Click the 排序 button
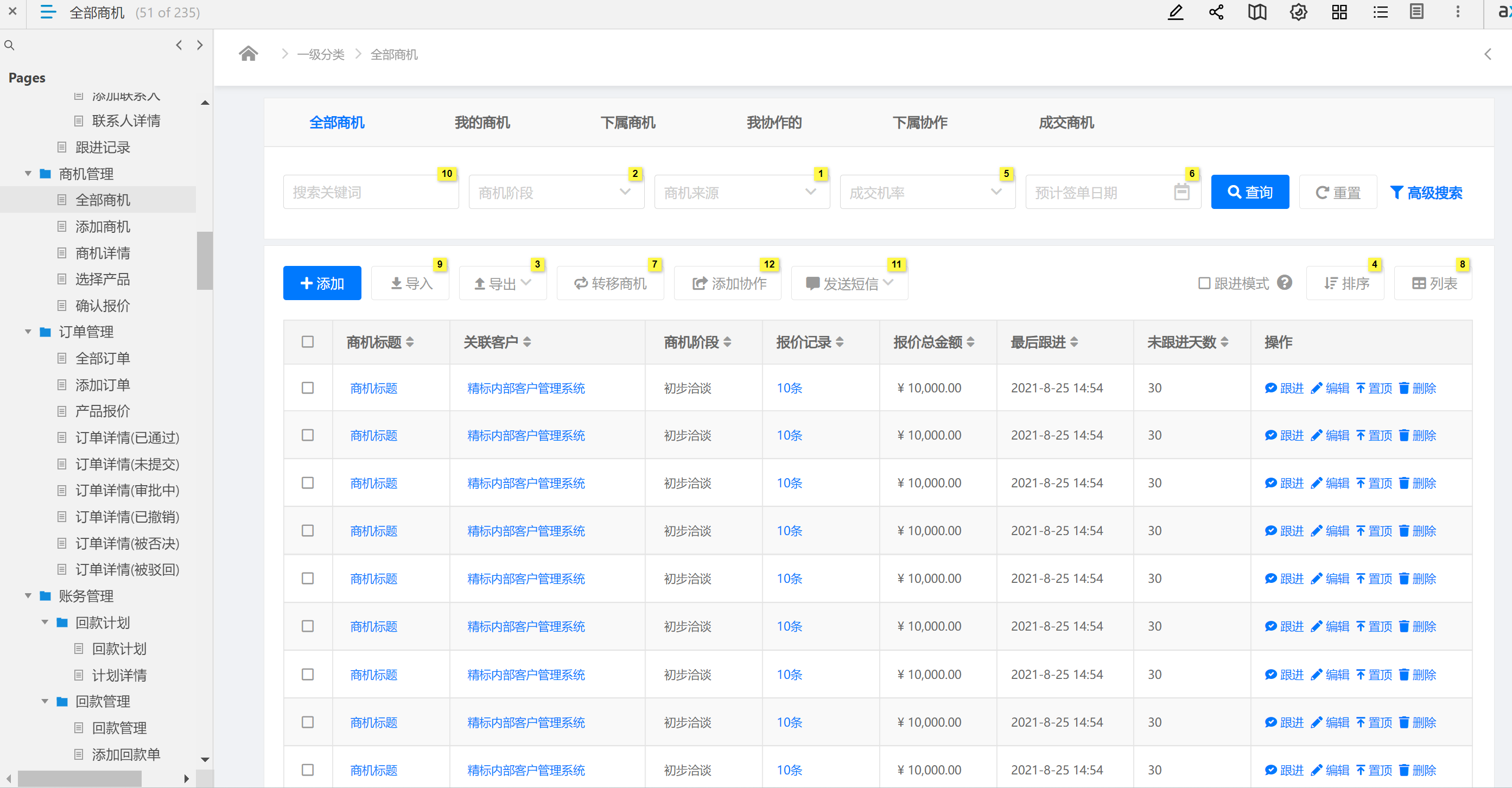Screen dimensions: 1512x788 coord(1345,283)
